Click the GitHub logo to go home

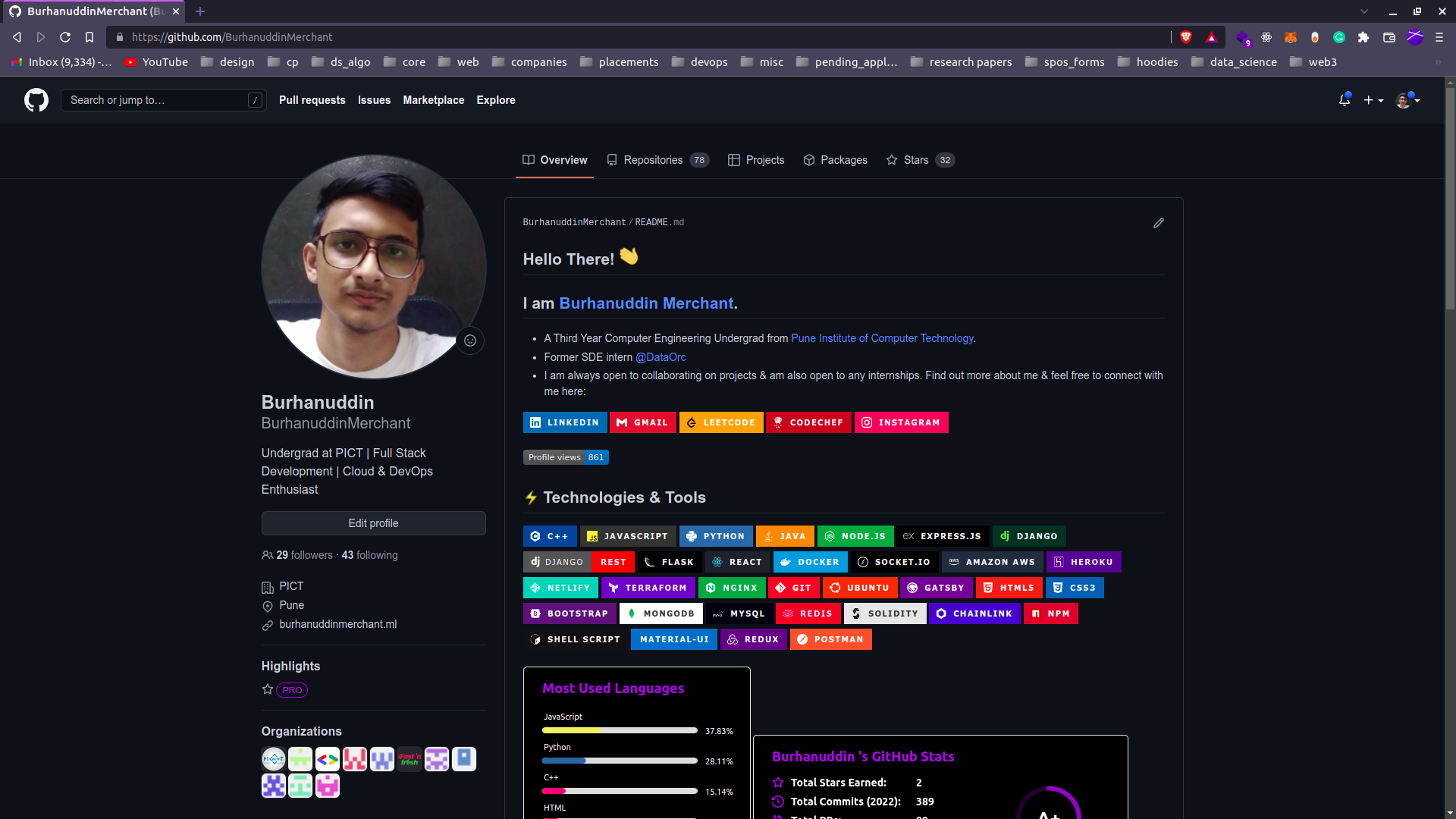click(36, 99)
